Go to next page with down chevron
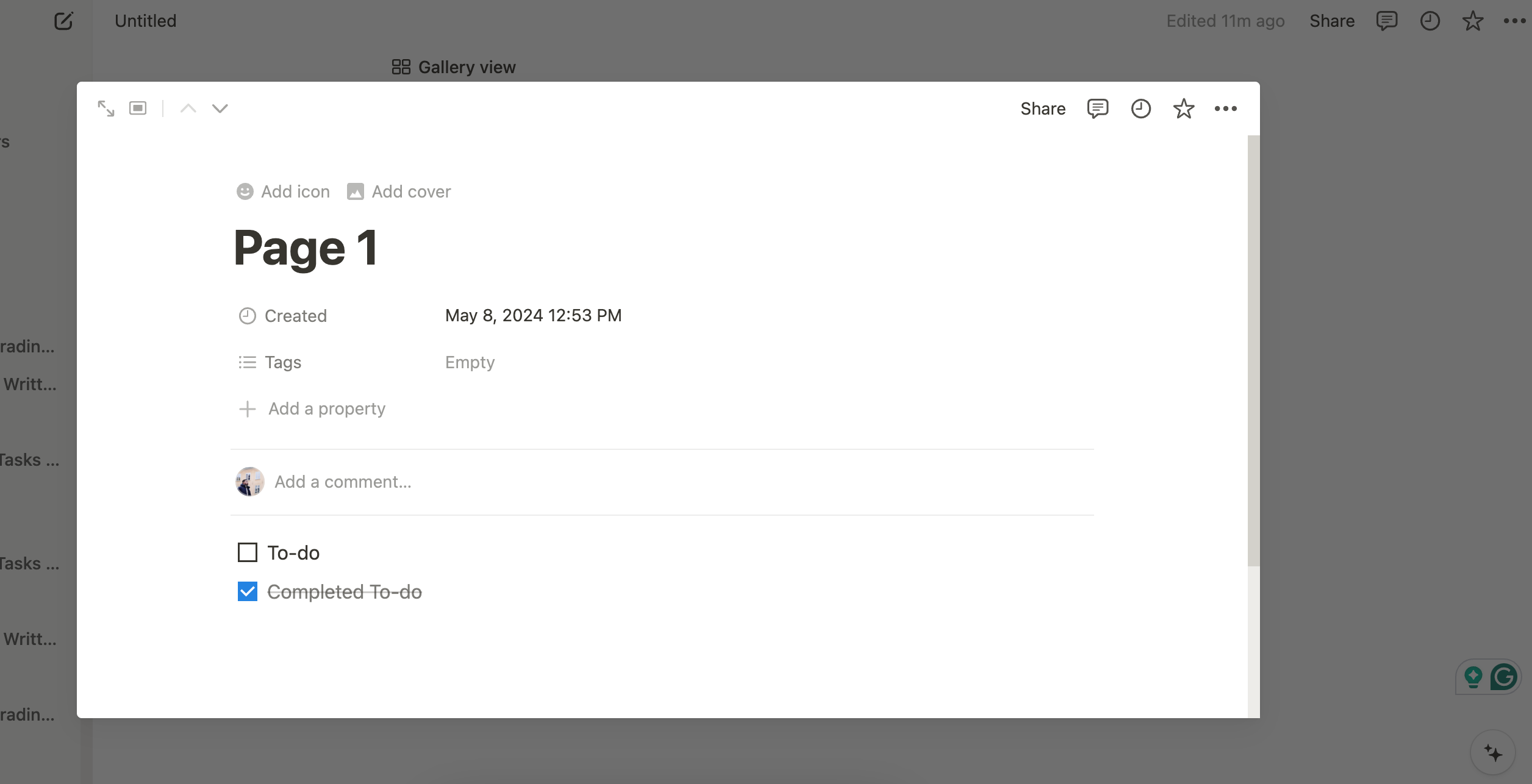 [x=220, y=108]
